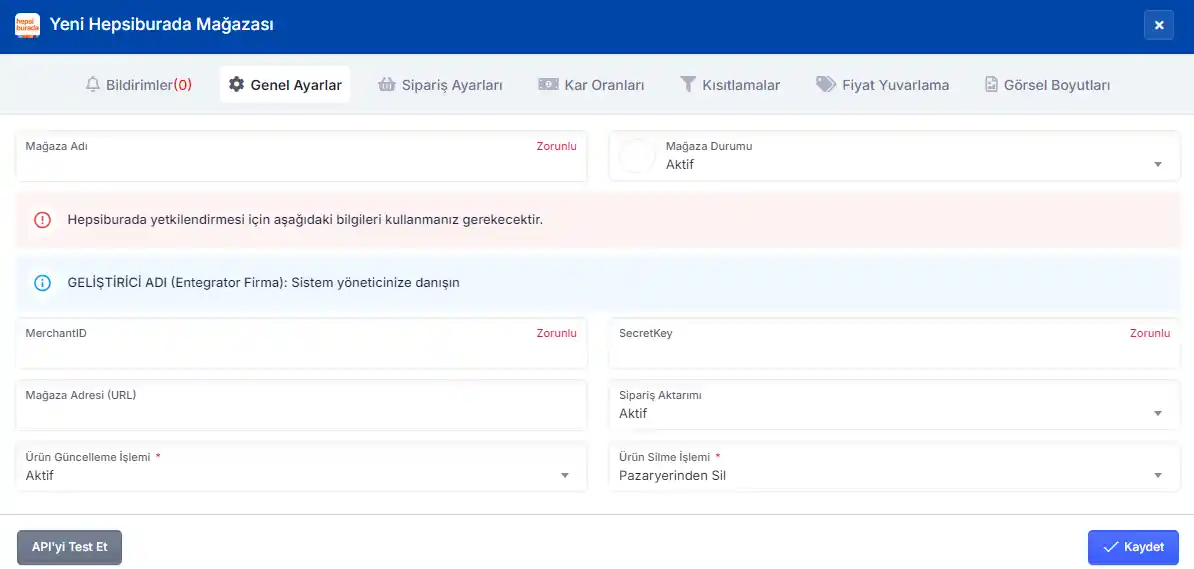Close the Yeni Hepsiburada Mağazası dialog
Viewport: 1194px width, 569px height.
(1159, 25)
